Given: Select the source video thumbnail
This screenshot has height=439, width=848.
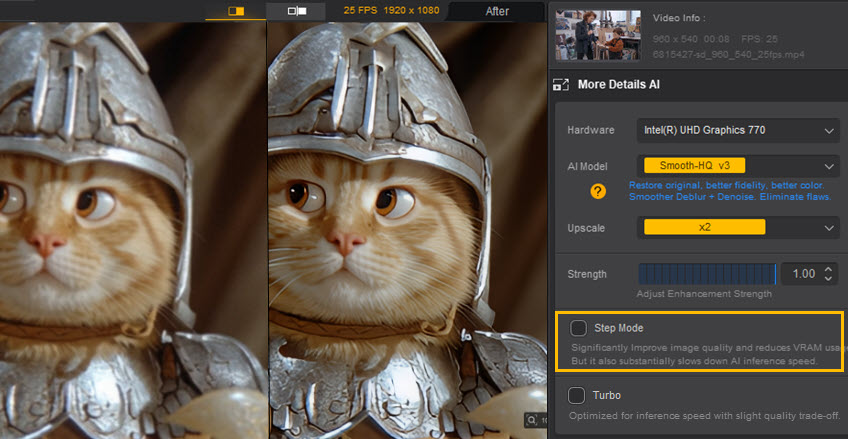Looking at the screenshot, I should coord(597,35).
